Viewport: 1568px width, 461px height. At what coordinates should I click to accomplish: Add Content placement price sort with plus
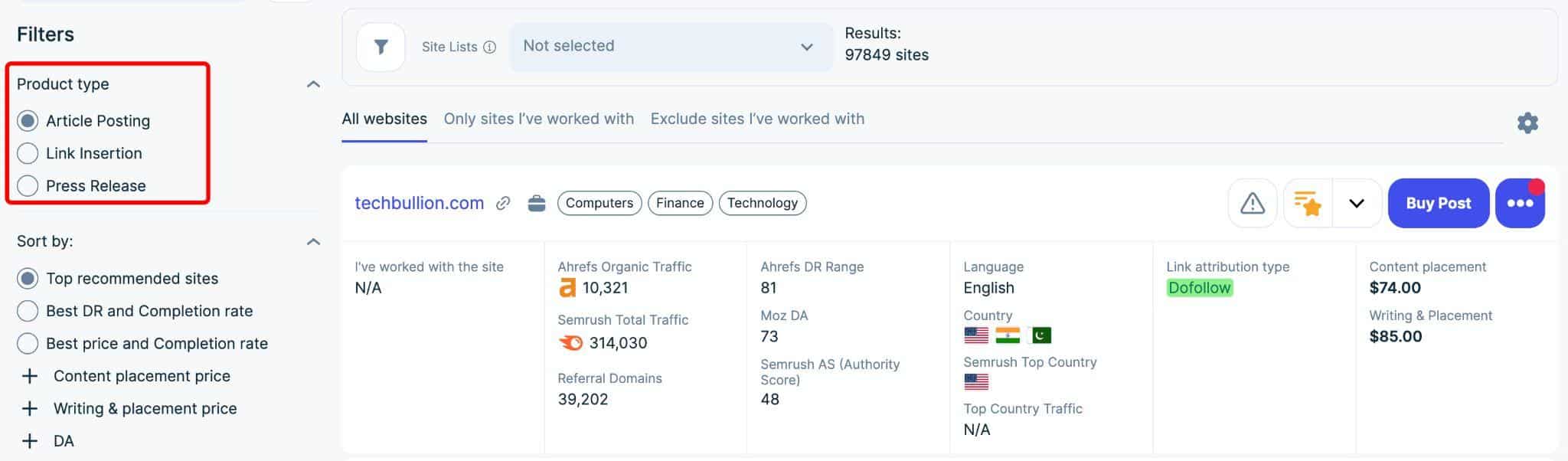pyautogui.click(x=30, y=376)
